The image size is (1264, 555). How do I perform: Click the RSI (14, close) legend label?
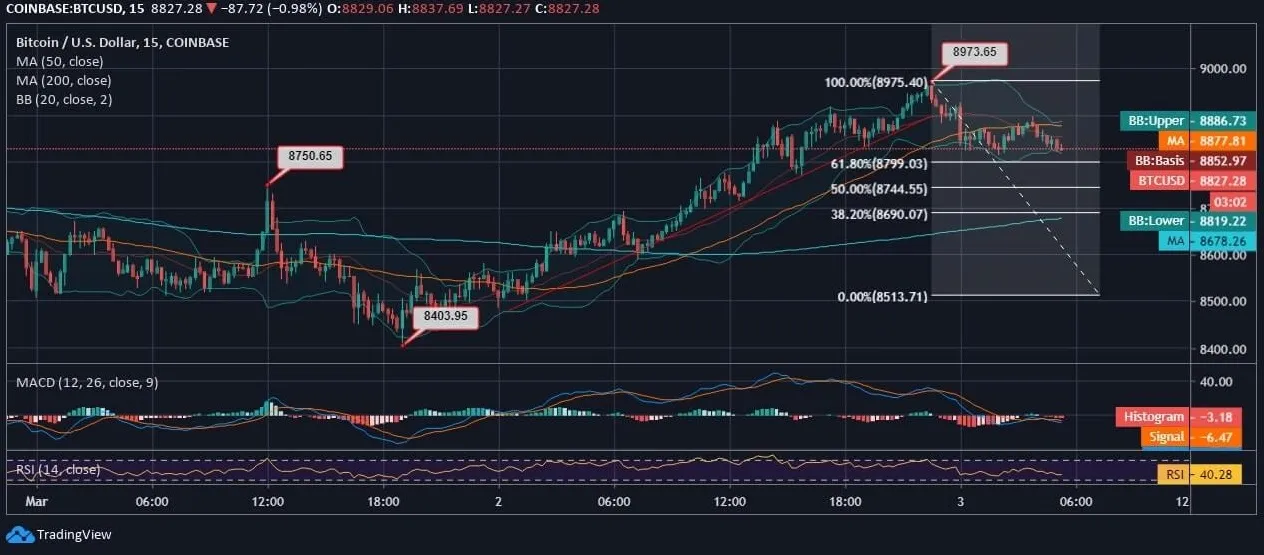[x=57, y=469]
